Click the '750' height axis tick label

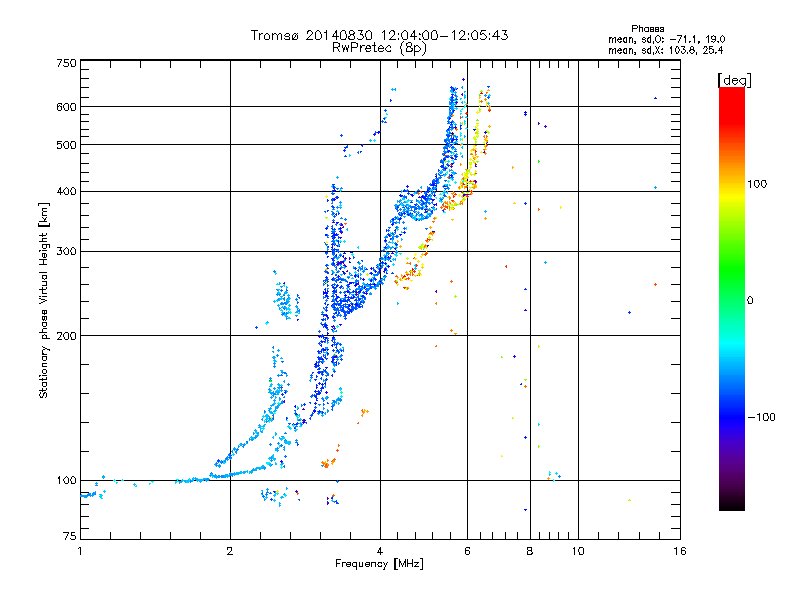(66, 63)
